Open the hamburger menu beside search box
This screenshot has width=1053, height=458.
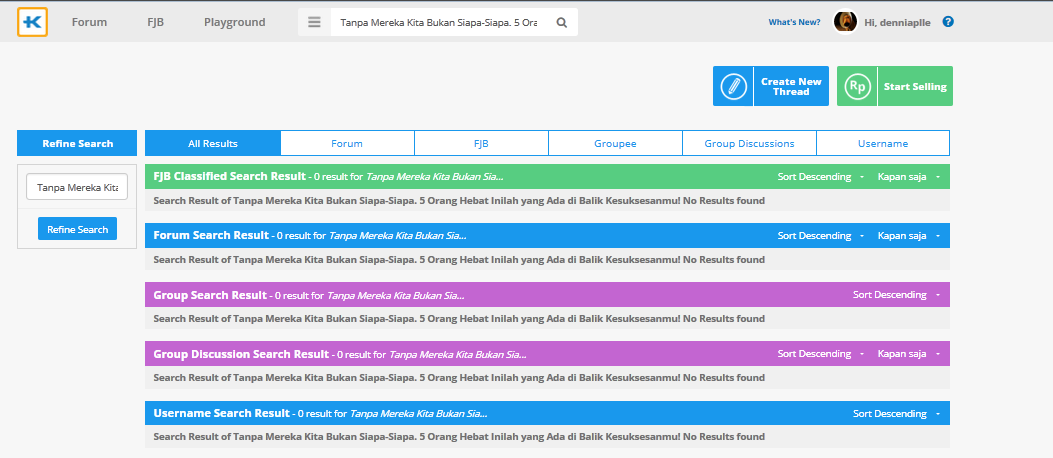[314, 22]
